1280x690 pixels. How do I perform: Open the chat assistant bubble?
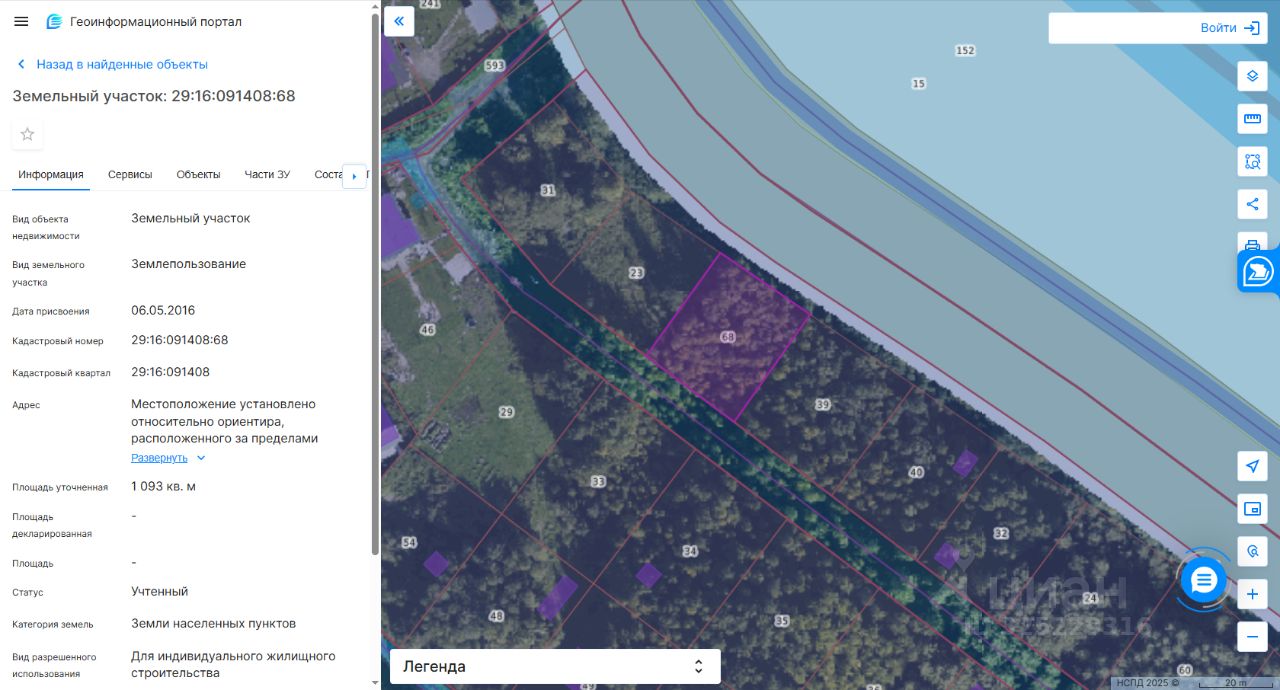coord(1203,579)
